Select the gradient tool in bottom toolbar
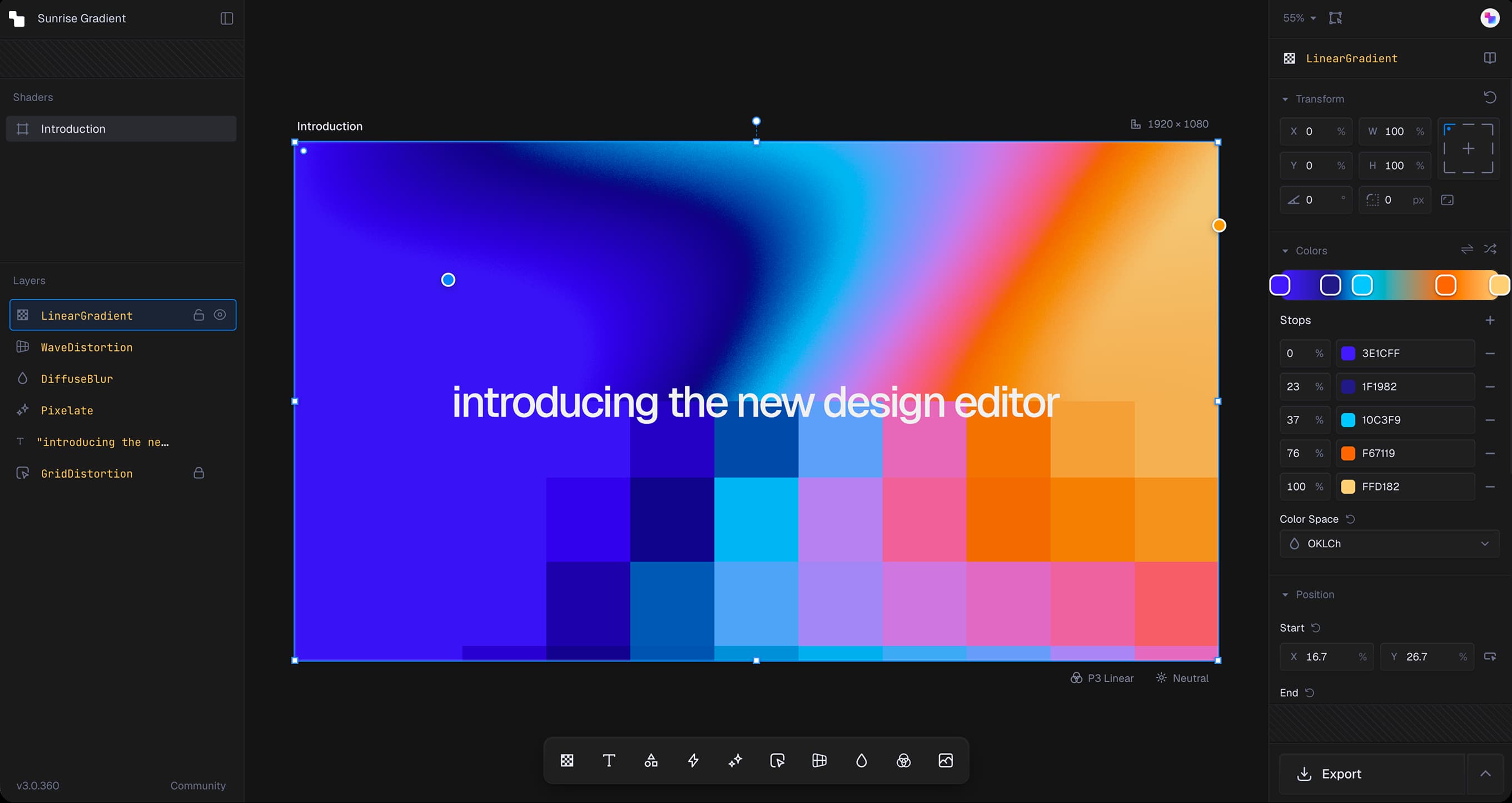Viewport: 1512px width, 803px height. tap(566, 761)
